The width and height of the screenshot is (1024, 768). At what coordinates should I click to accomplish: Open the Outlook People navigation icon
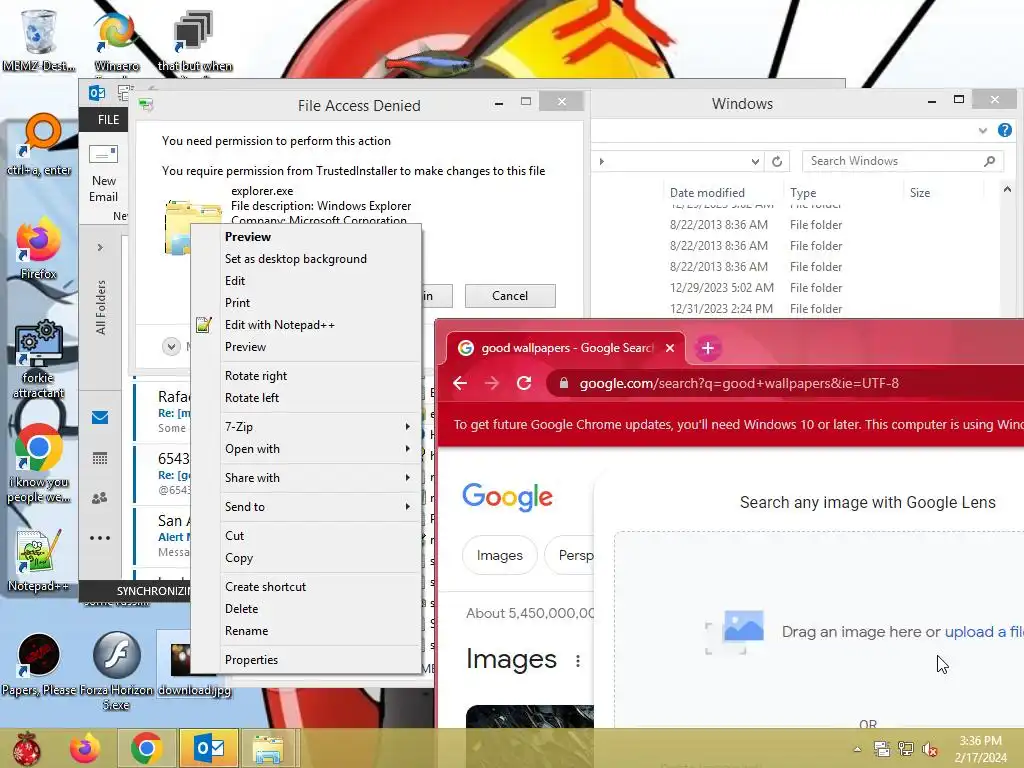pos(100,498)
